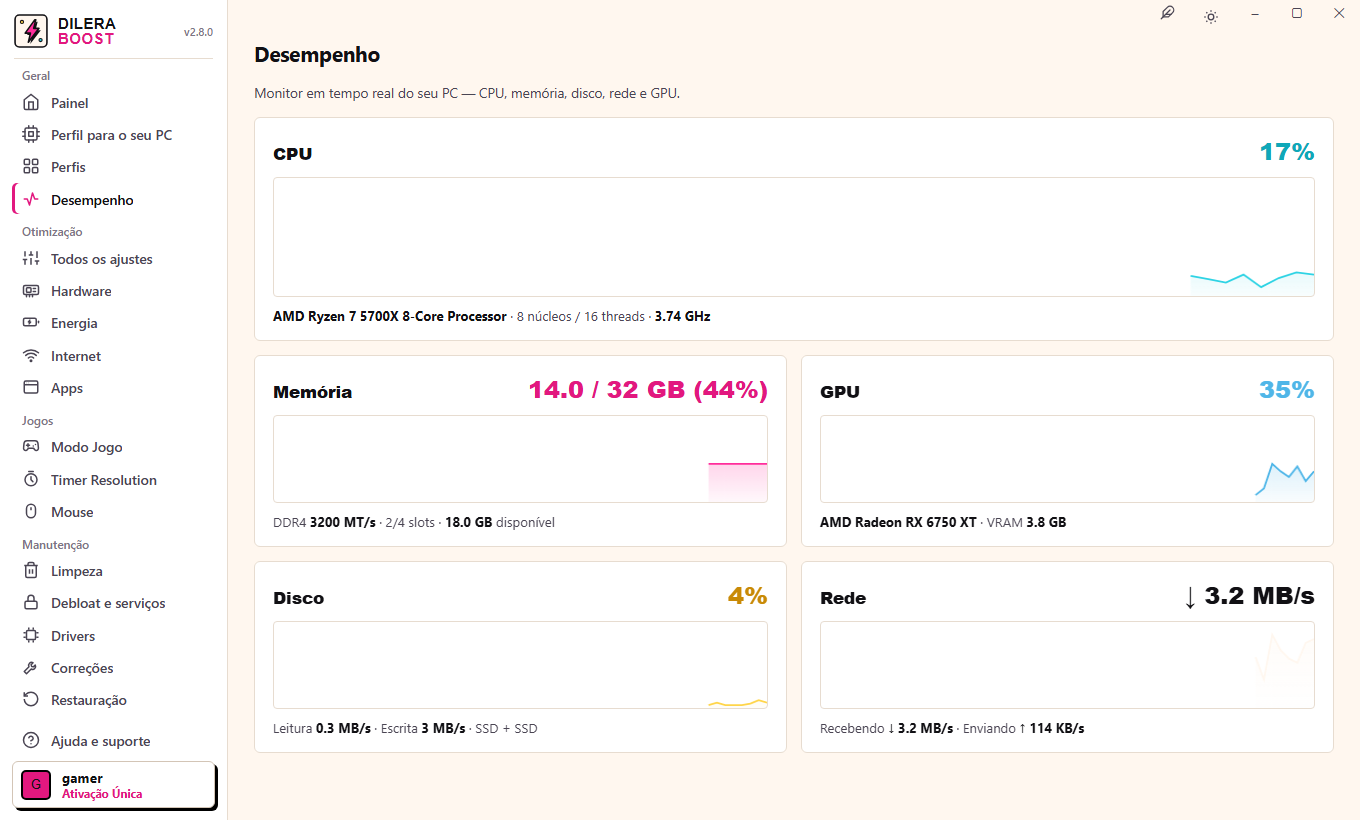Go to the Perfis section
Image resolution: width=1360 pixels, height=820 pixels.
[x=114, y=167]
